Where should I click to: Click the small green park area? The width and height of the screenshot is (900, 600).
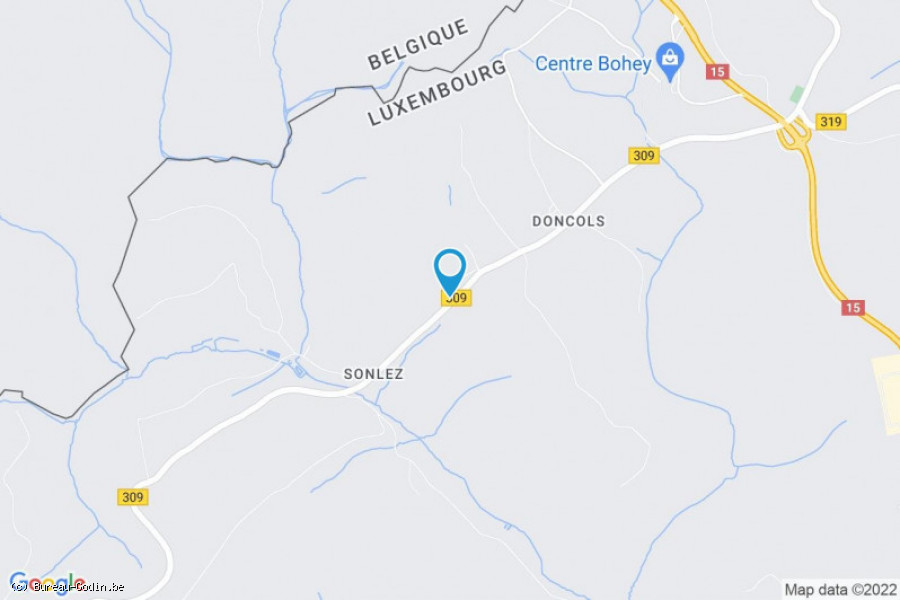pyautogui.click(x=796, y=95)
